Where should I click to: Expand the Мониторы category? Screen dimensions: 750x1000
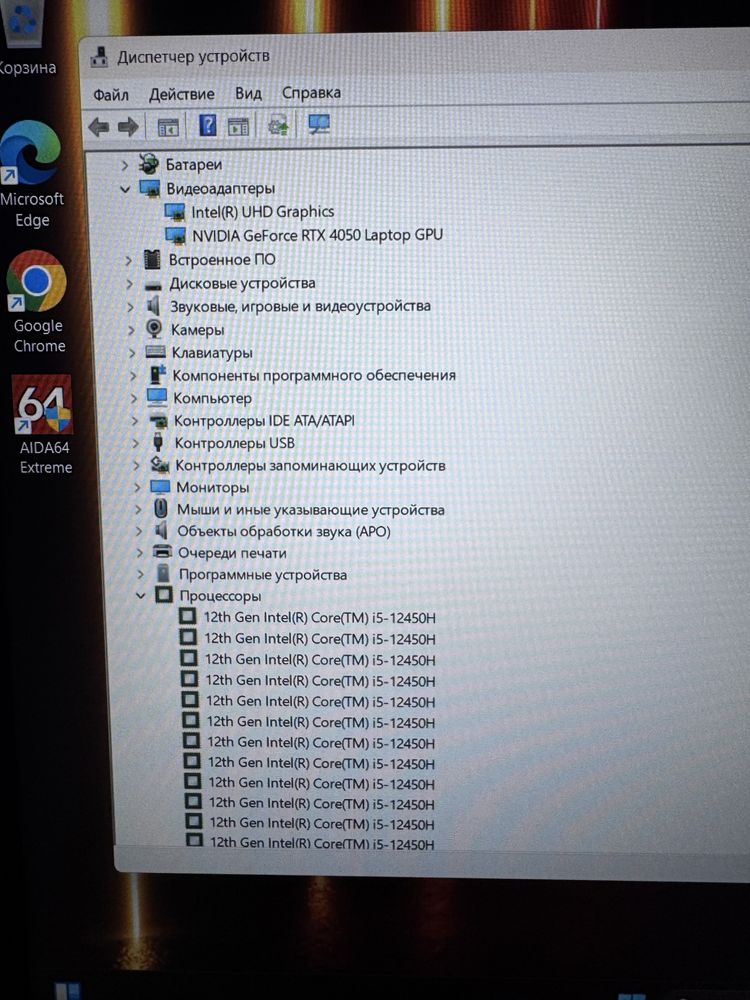point(137,488)
